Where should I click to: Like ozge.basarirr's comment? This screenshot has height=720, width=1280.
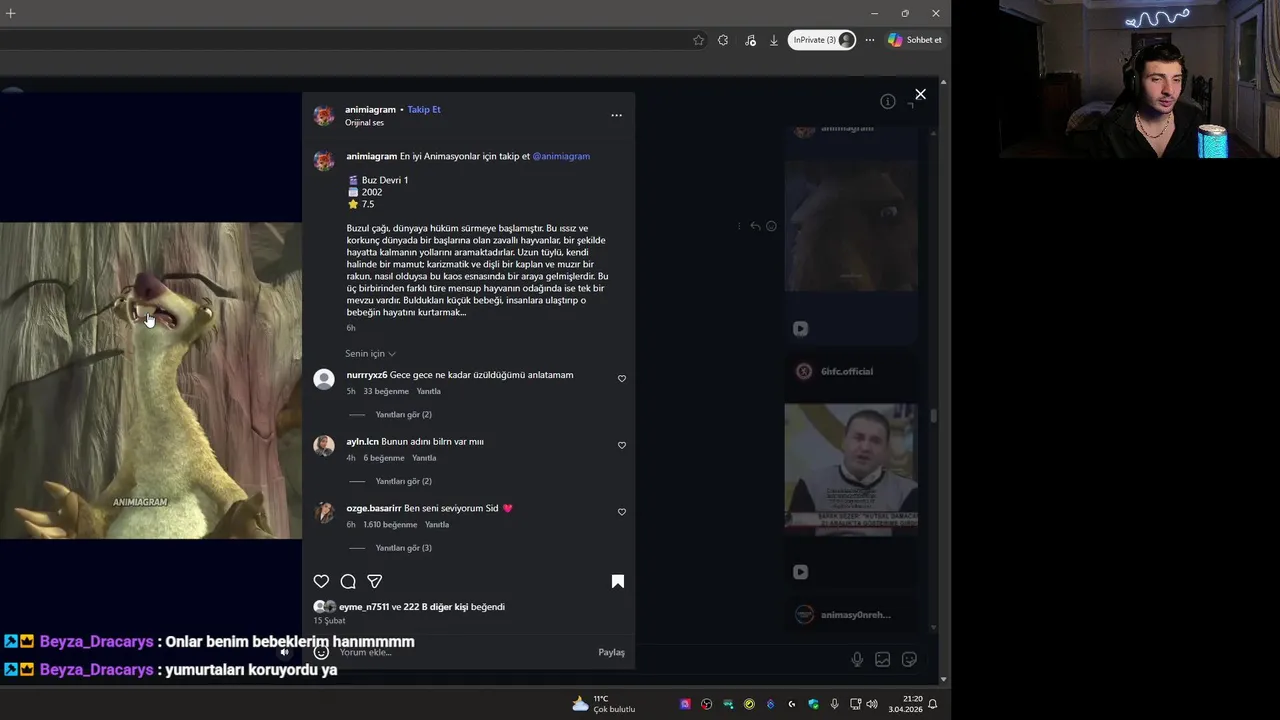coord(622,512)
